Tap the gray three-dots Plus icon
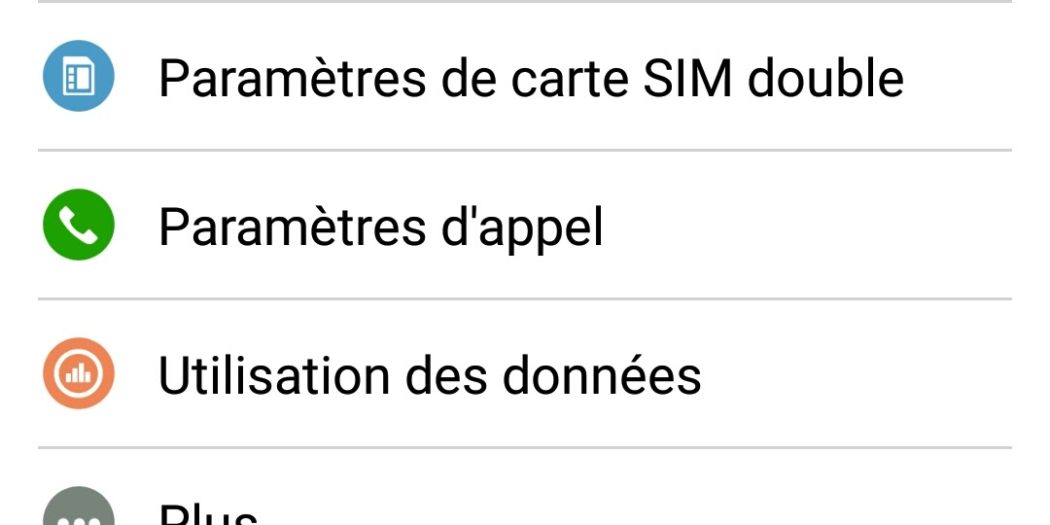The height and width of the screenshot is (525, 1050). tap(78, 512)
